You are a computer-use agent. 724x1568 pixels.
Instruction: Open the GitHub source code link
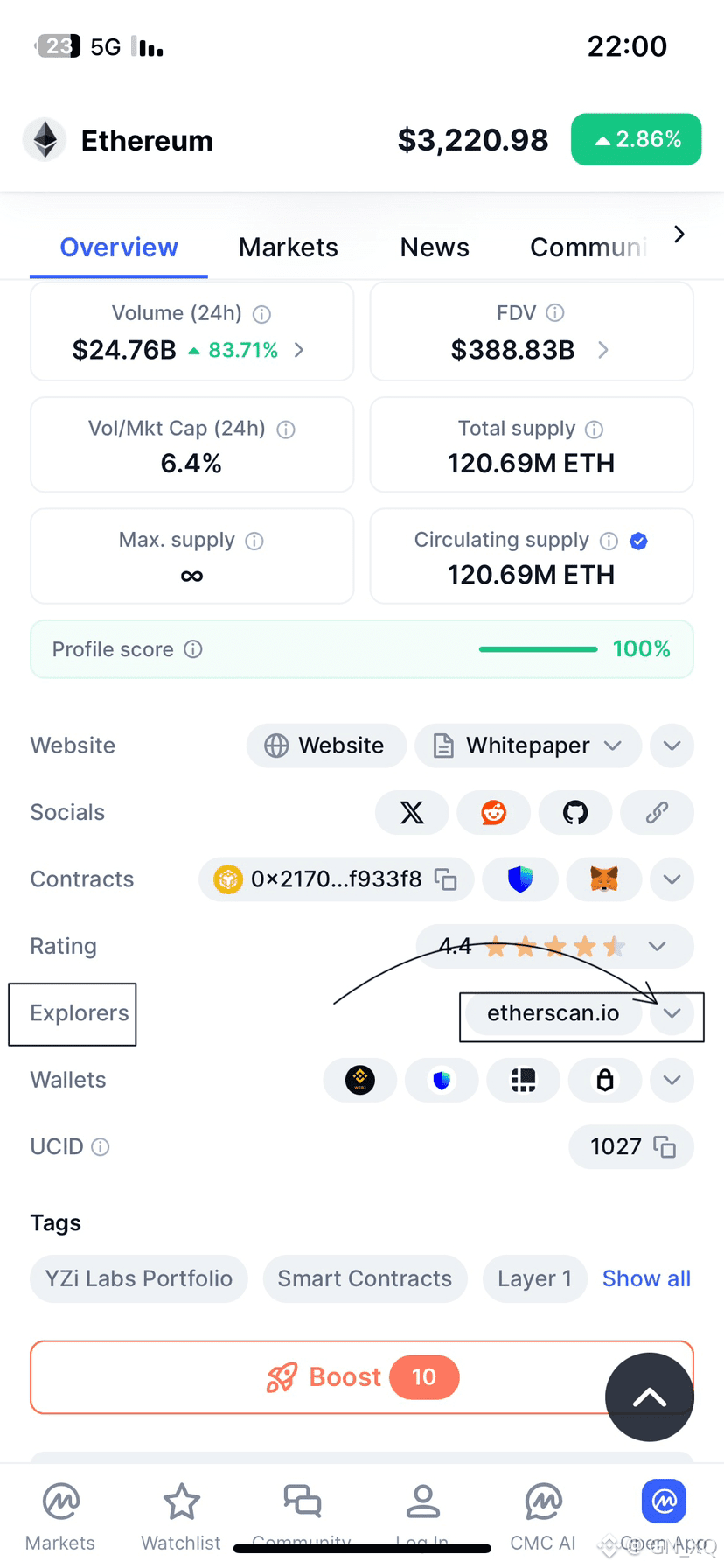tap(575, 813)
